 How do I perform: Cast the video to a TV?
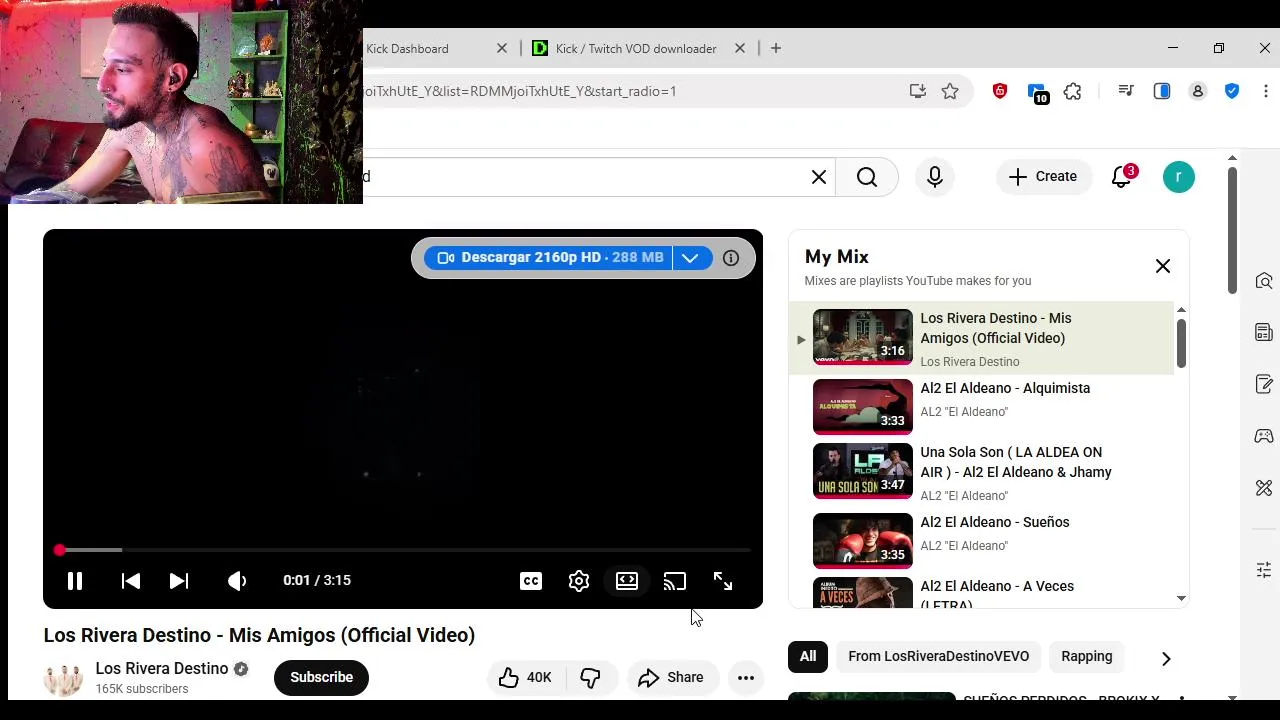click(x=675, y=581)
